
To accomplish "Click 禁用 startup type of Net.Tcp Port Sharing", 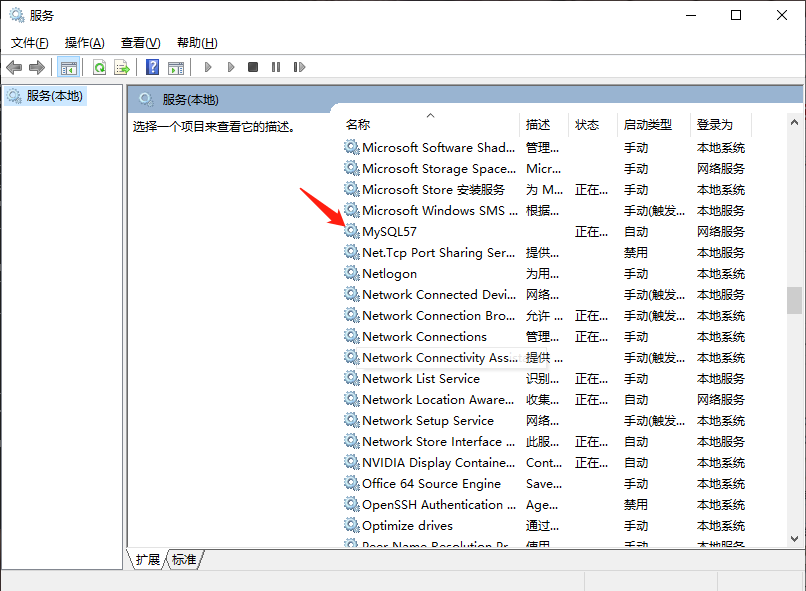I will coord(636,253).
